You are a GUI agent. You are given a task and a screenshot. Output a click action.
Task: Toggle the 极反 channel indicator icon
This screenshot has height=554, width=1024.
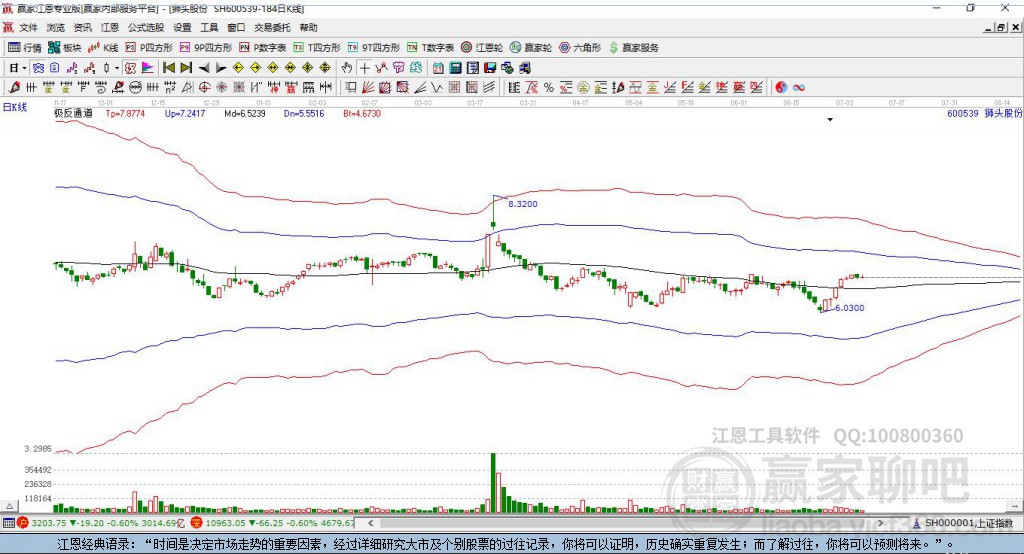(131, 68)
